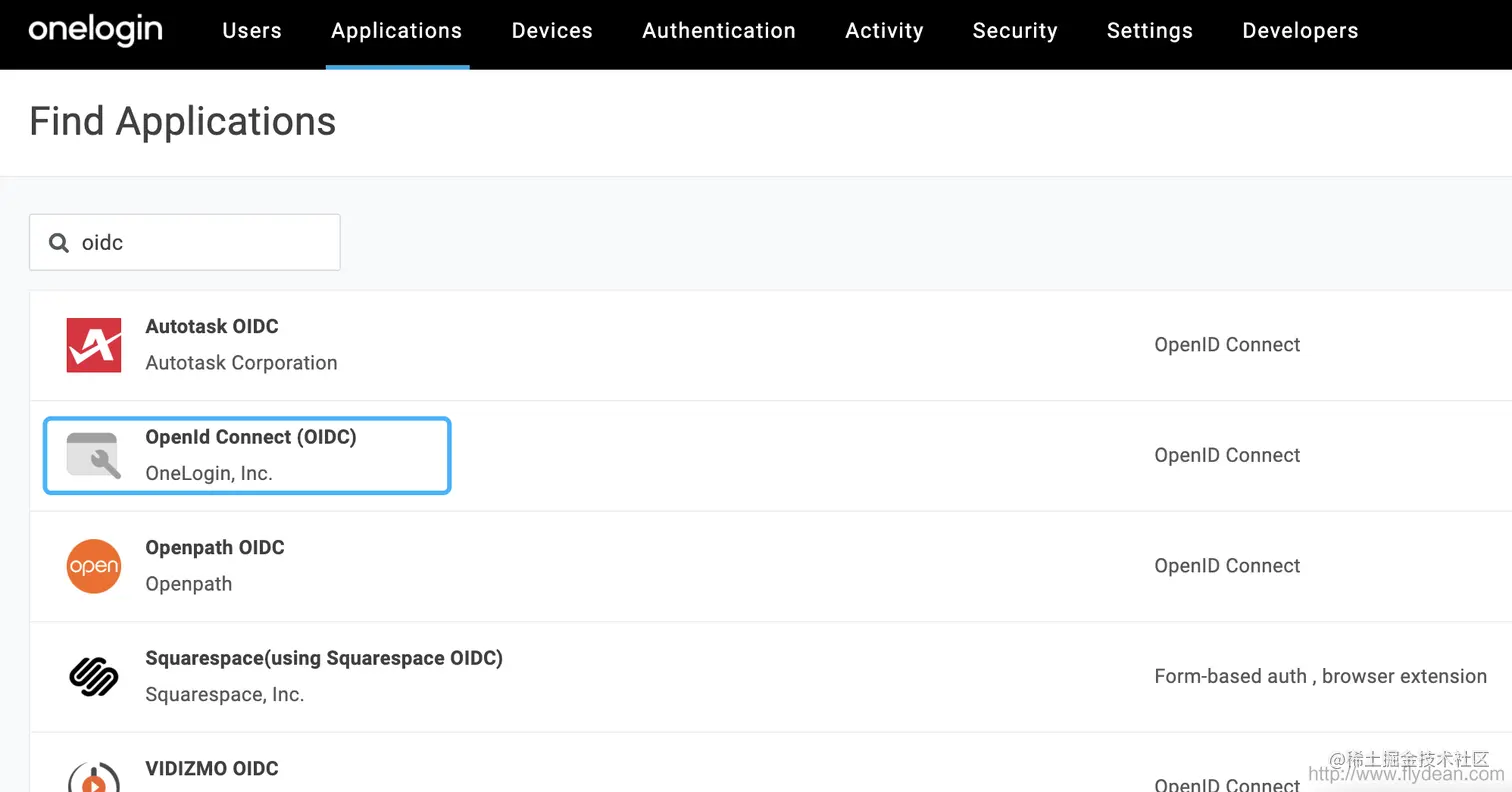
Task: Open the Devices menu
Action: coord(552,31)
